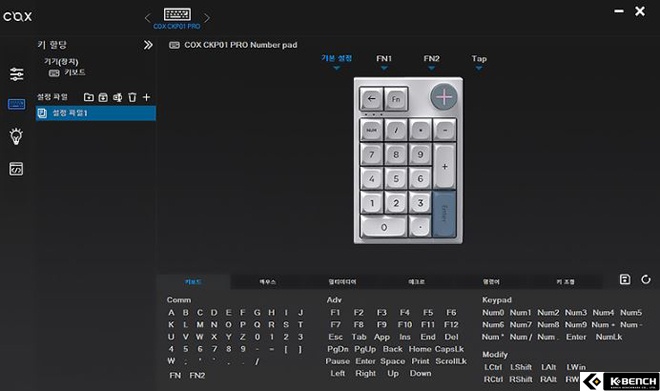Click the blue Enter key on numpad image

pyautogui.click(x=444, y=214)
